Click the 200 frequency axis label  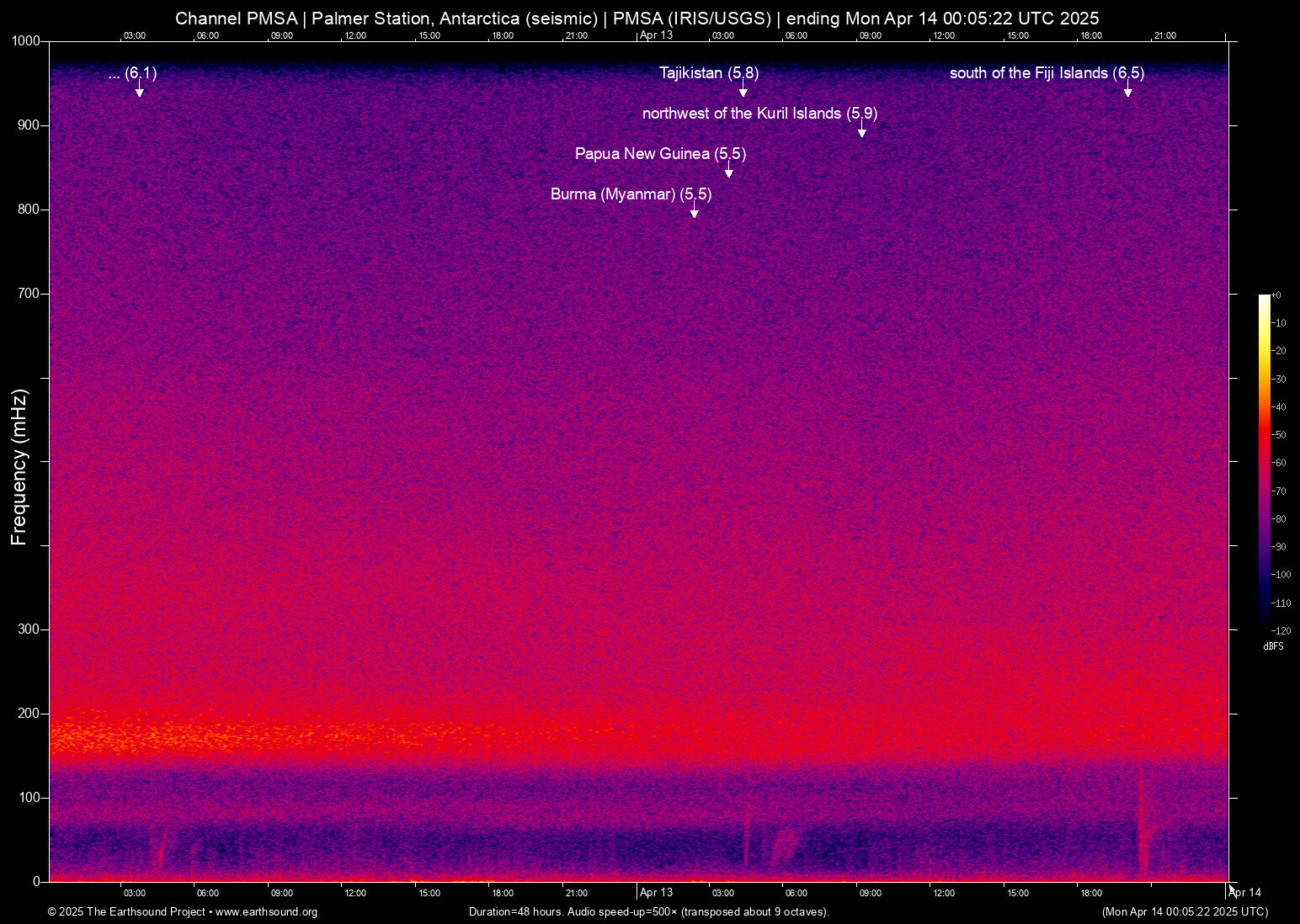coord(29,714)
